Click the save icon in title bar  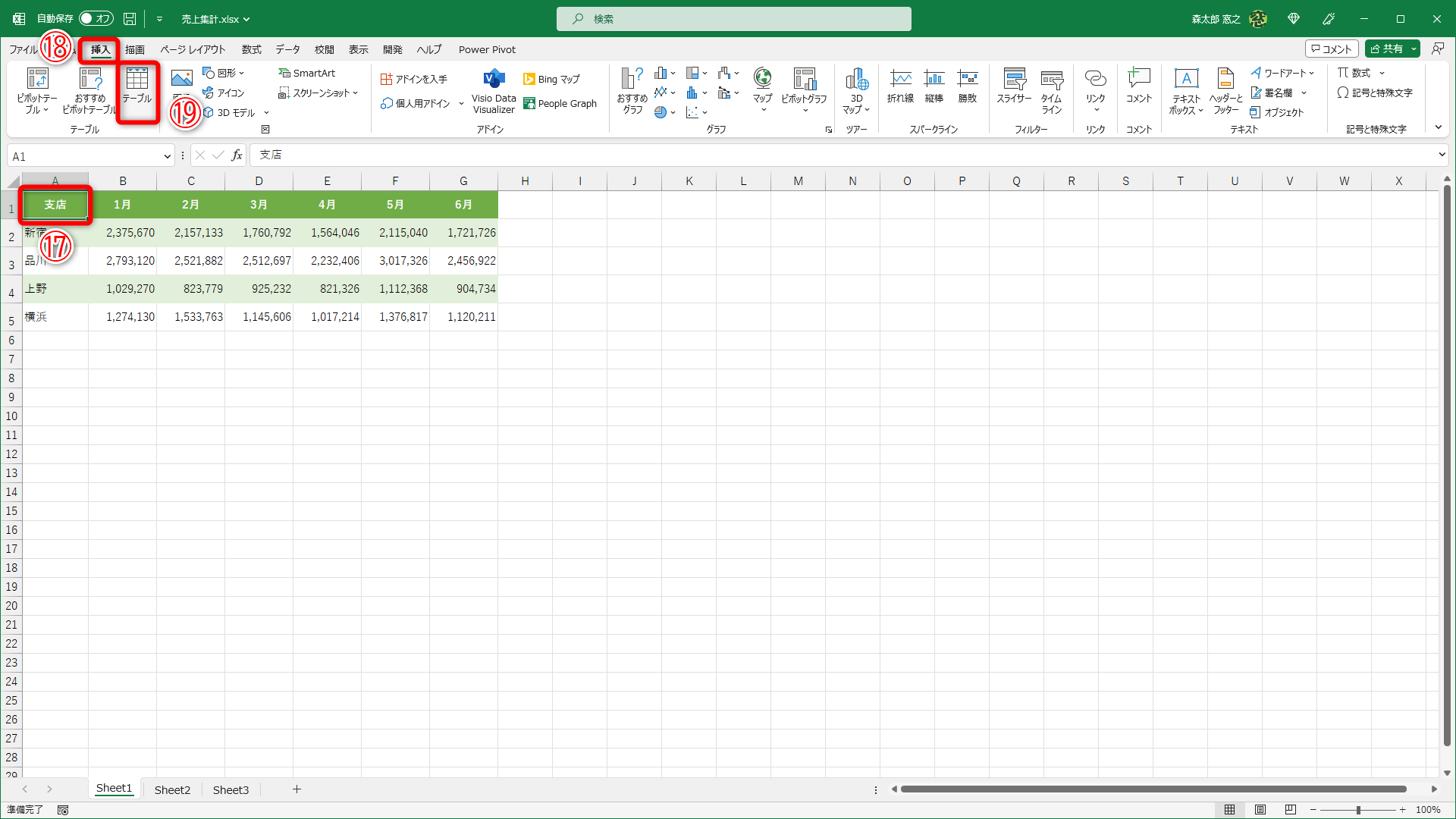click(130, 19)
